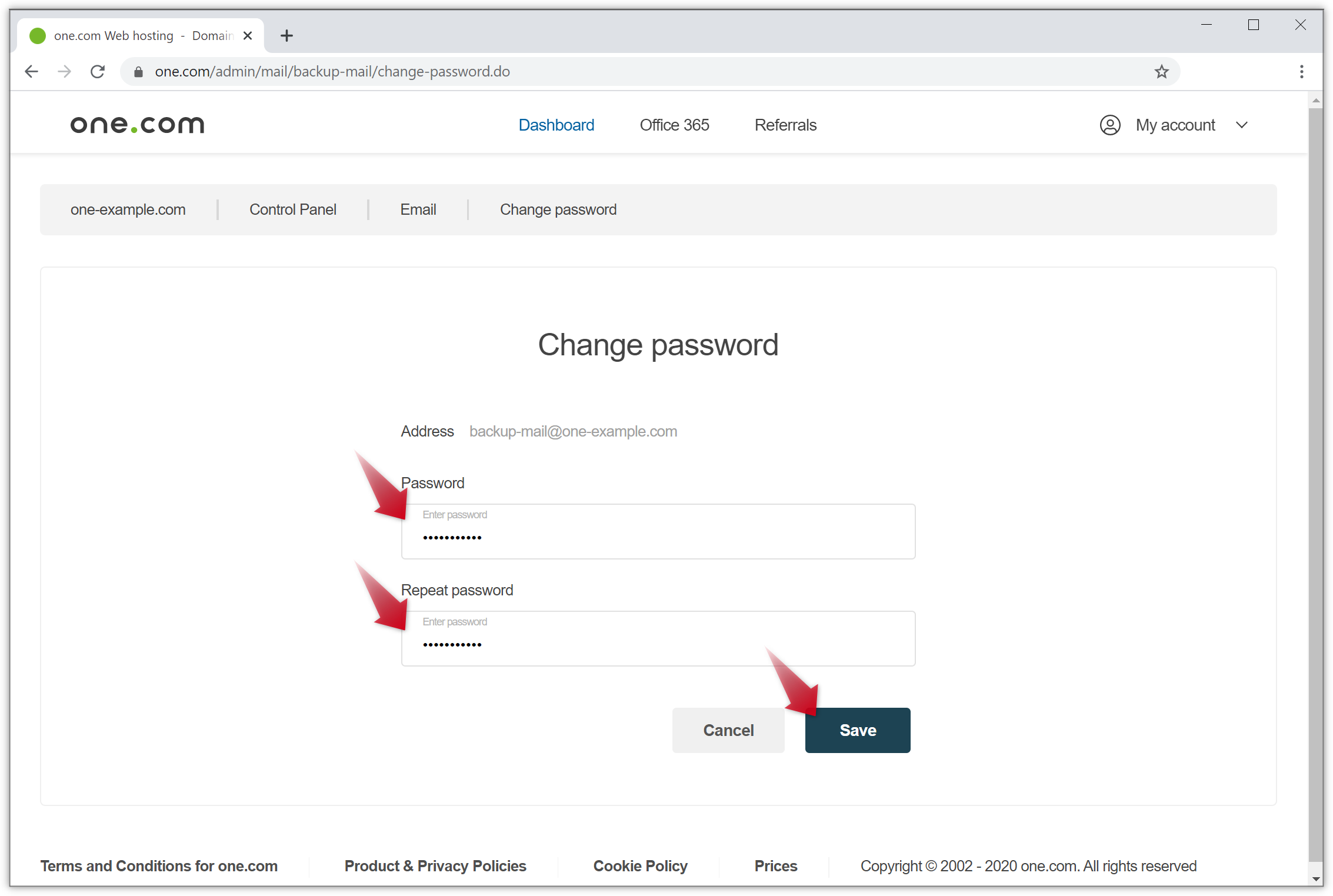
Task: Open Office 365 section
Action: coord(675,125)
